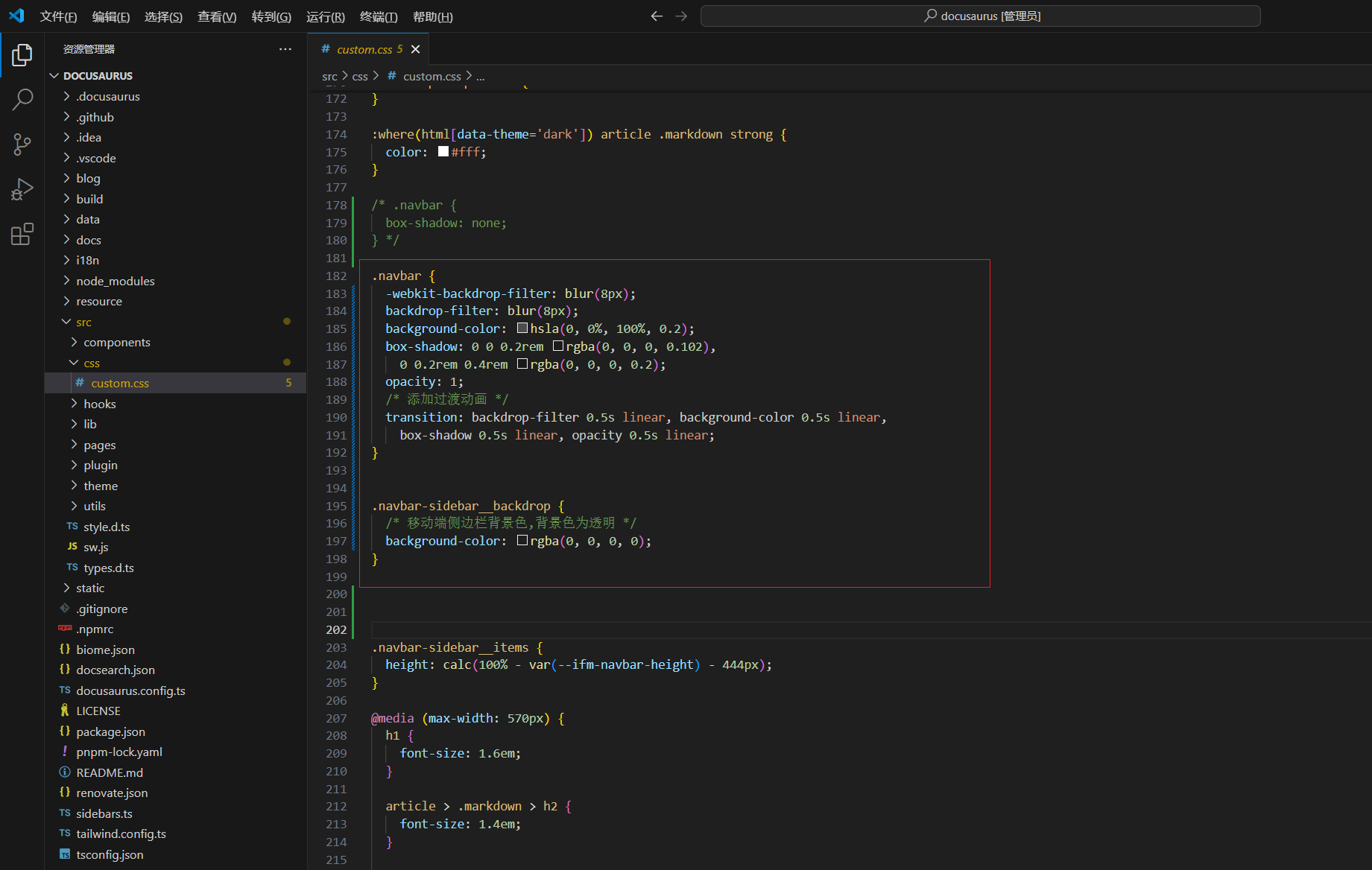This screenshot has width=1372, height=870.
Task: Open the docsearch.json file
Action: 115,670
